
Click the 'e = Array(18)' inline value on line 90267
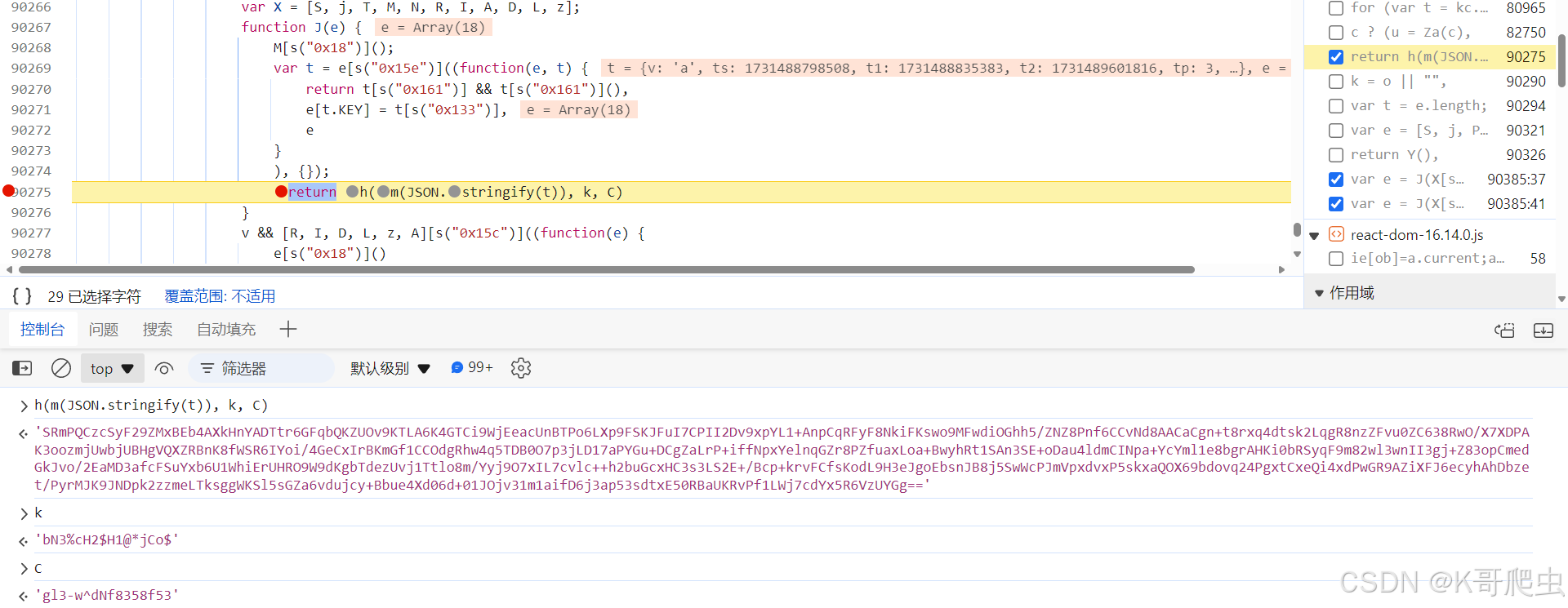click(x=433, y=27)
